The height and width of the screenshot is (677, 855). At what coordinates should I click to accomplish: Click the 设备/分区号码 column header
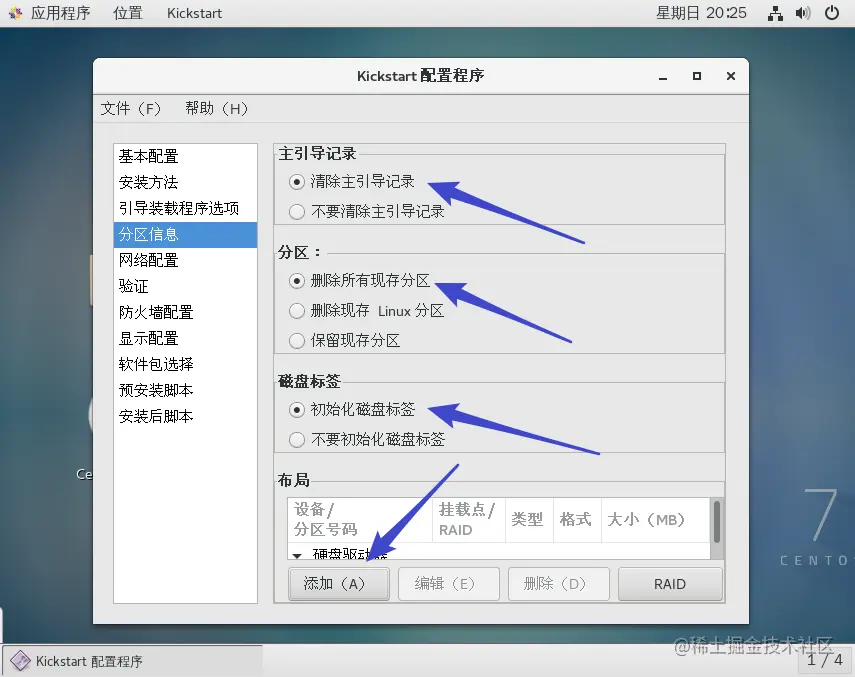(360, 519)
